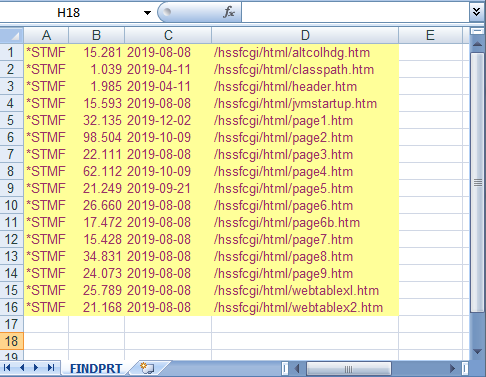Click cell with /hssfcgi/html/classpath.htm
Image resolution: width=486 pixels, height=377 pixels.
[x=305, y=69]
